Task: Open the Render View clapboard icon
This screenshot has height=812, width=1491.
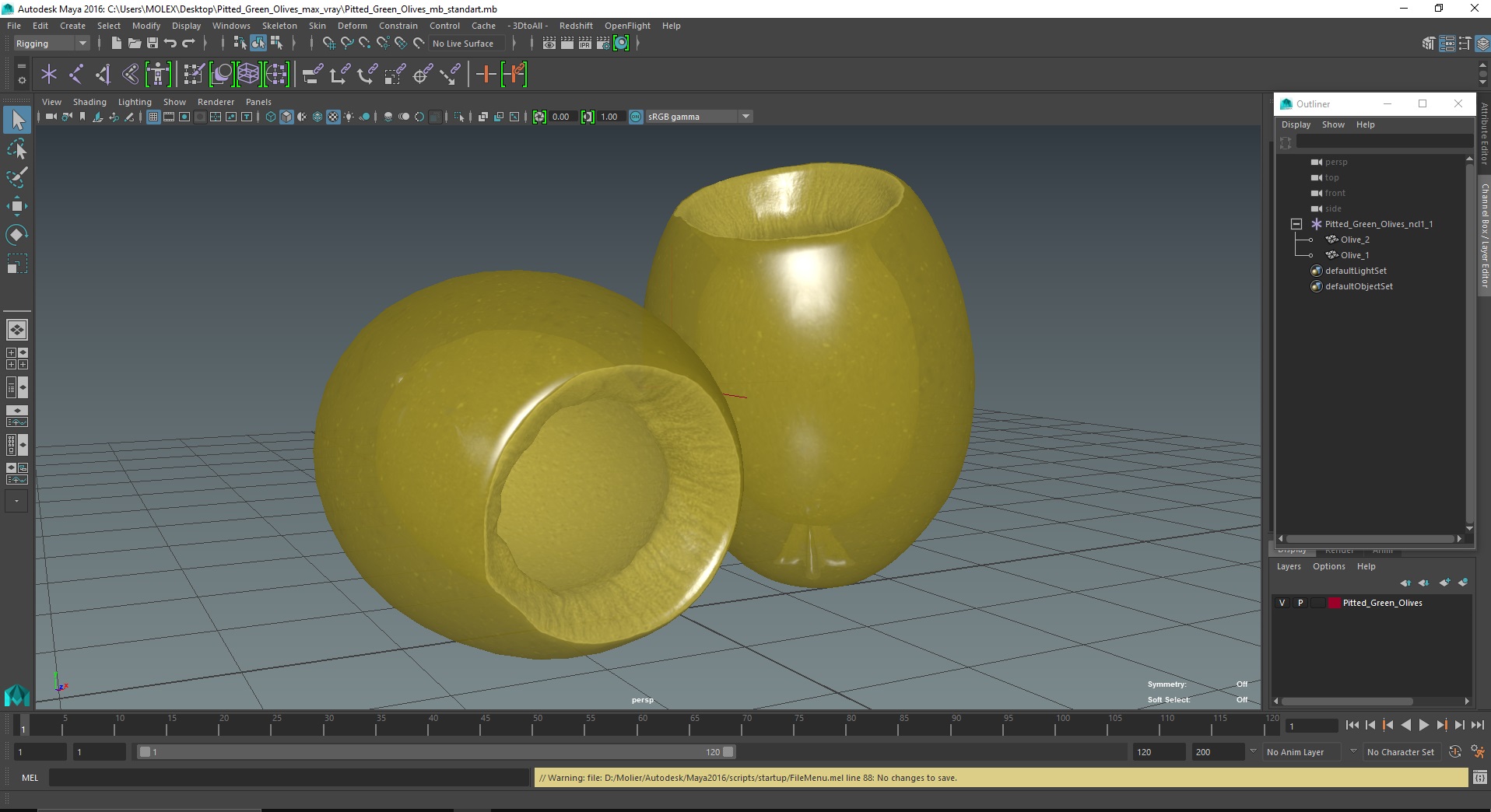Action: [549, 44]
